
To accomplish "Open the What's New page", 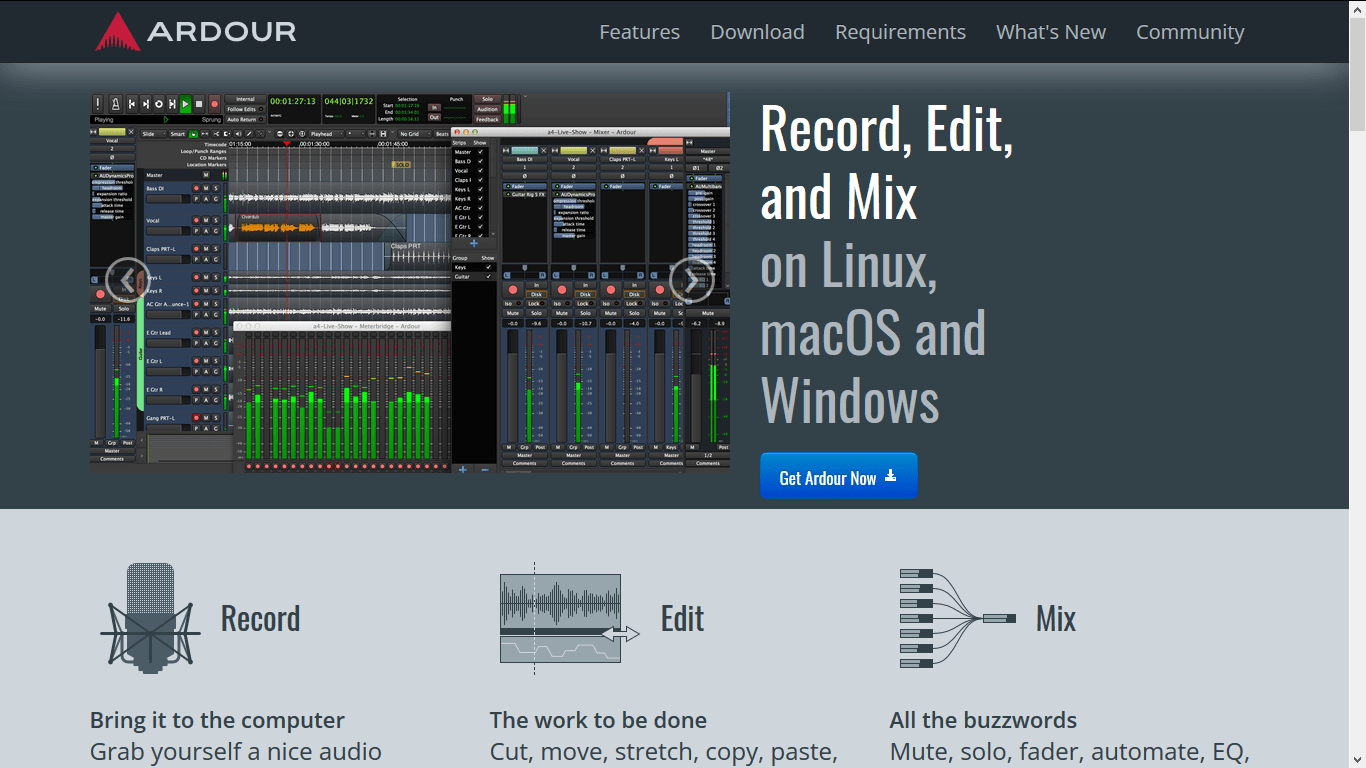I will 1051,32.
